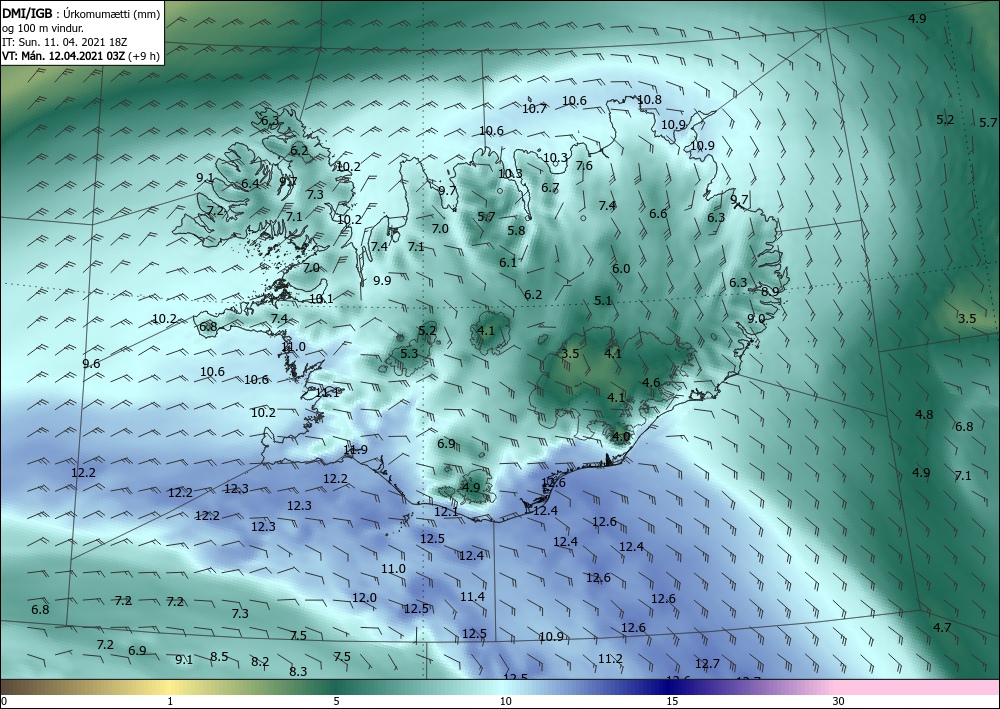This screenshot has height=709, width=1000.
Task: Click the 10.8 value on the map
Action: click(x=649, y=99)
